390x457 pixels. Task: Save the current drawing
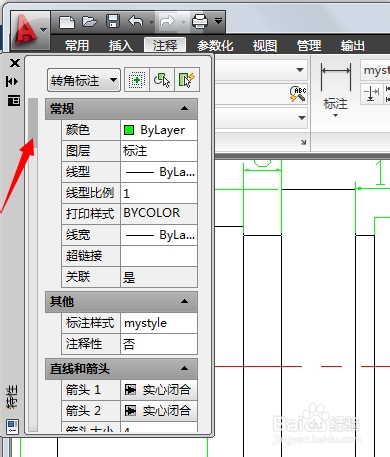pyautogui.click(x=113, y=22)
